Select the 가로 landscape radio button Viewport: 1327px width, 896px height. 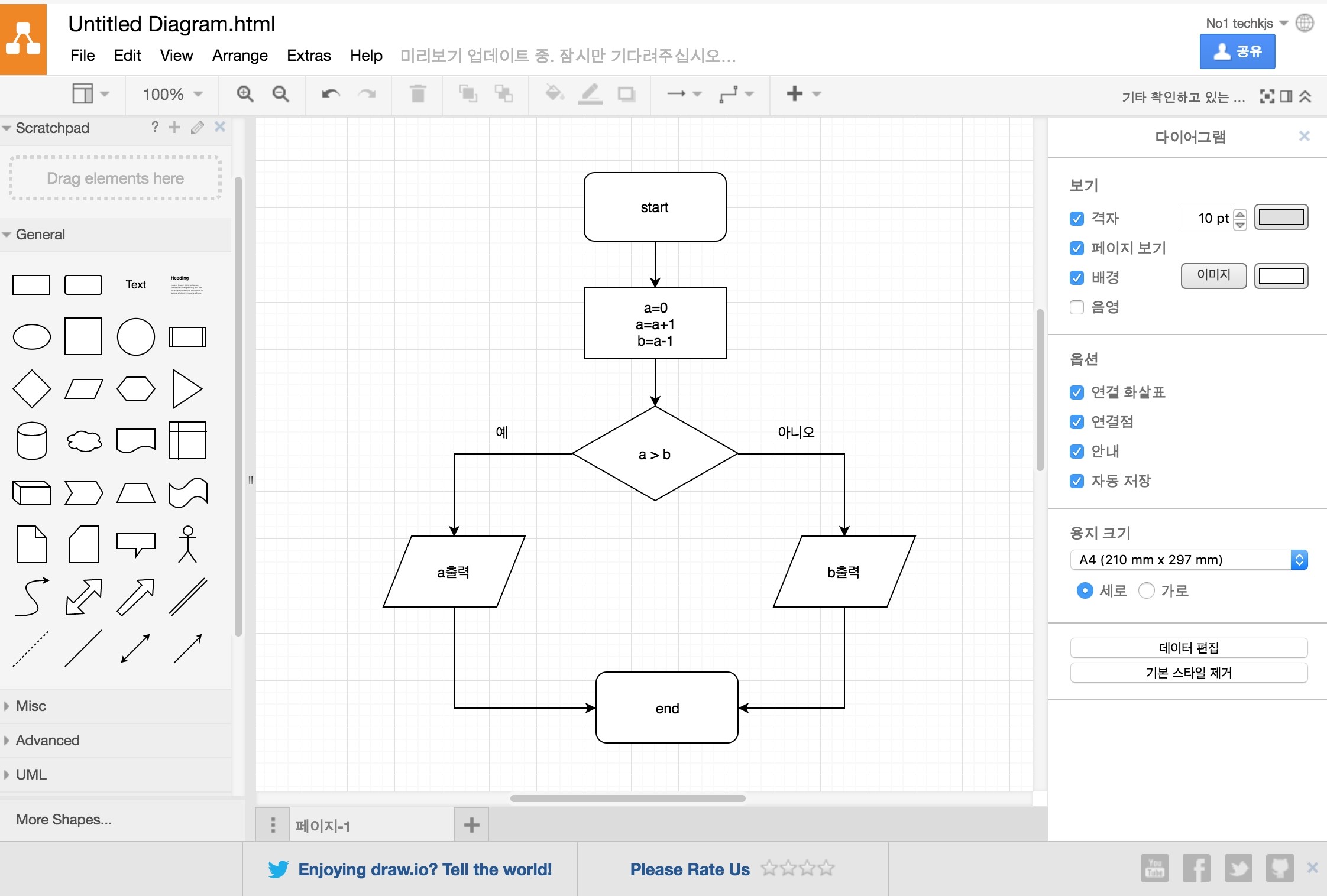pyautogui.click(x=1146, y=590)
